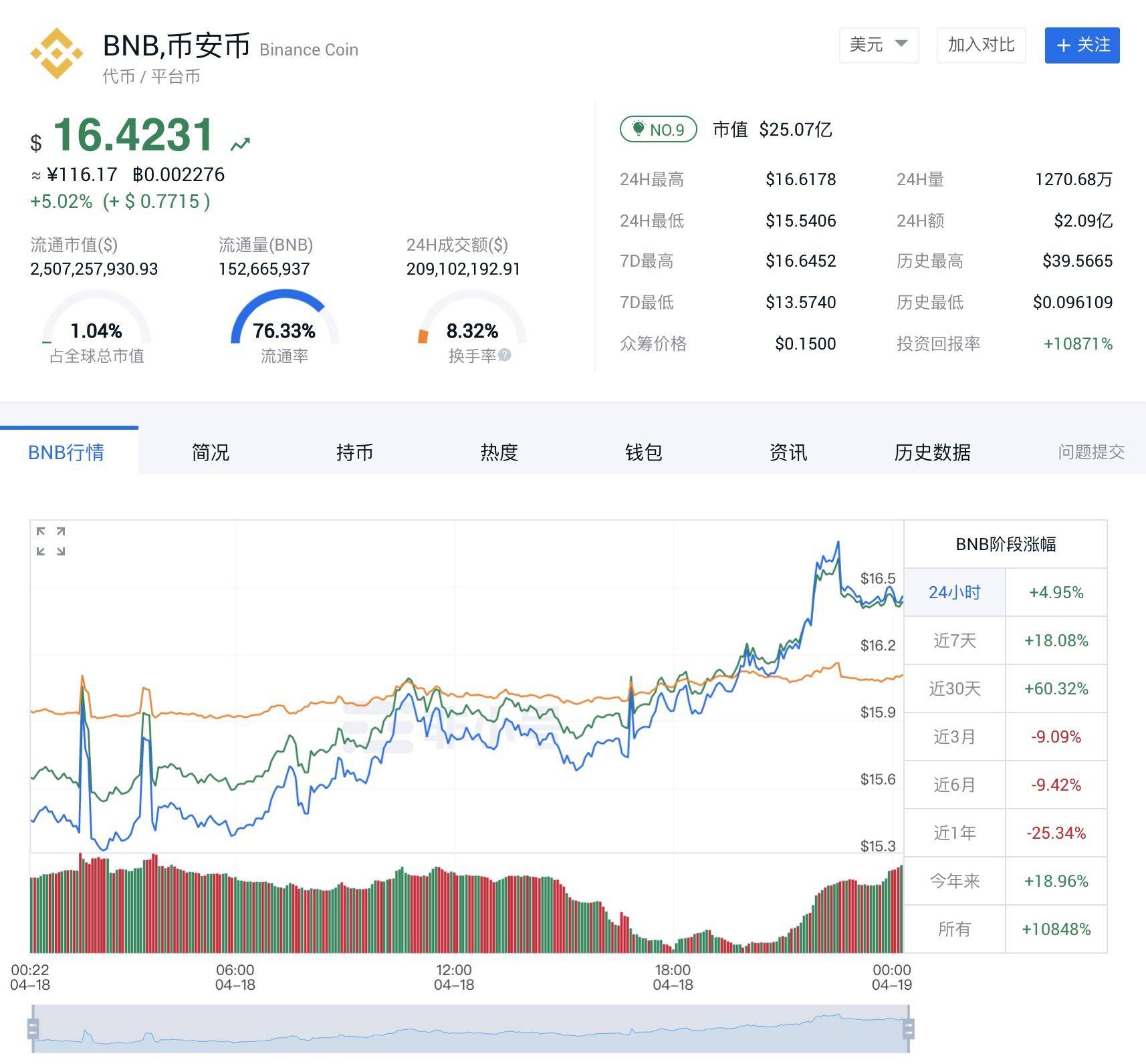Click the 问题提交 link
Screen dimensions: 1146x1064
pyautogui.click(x=1091, y=452)
